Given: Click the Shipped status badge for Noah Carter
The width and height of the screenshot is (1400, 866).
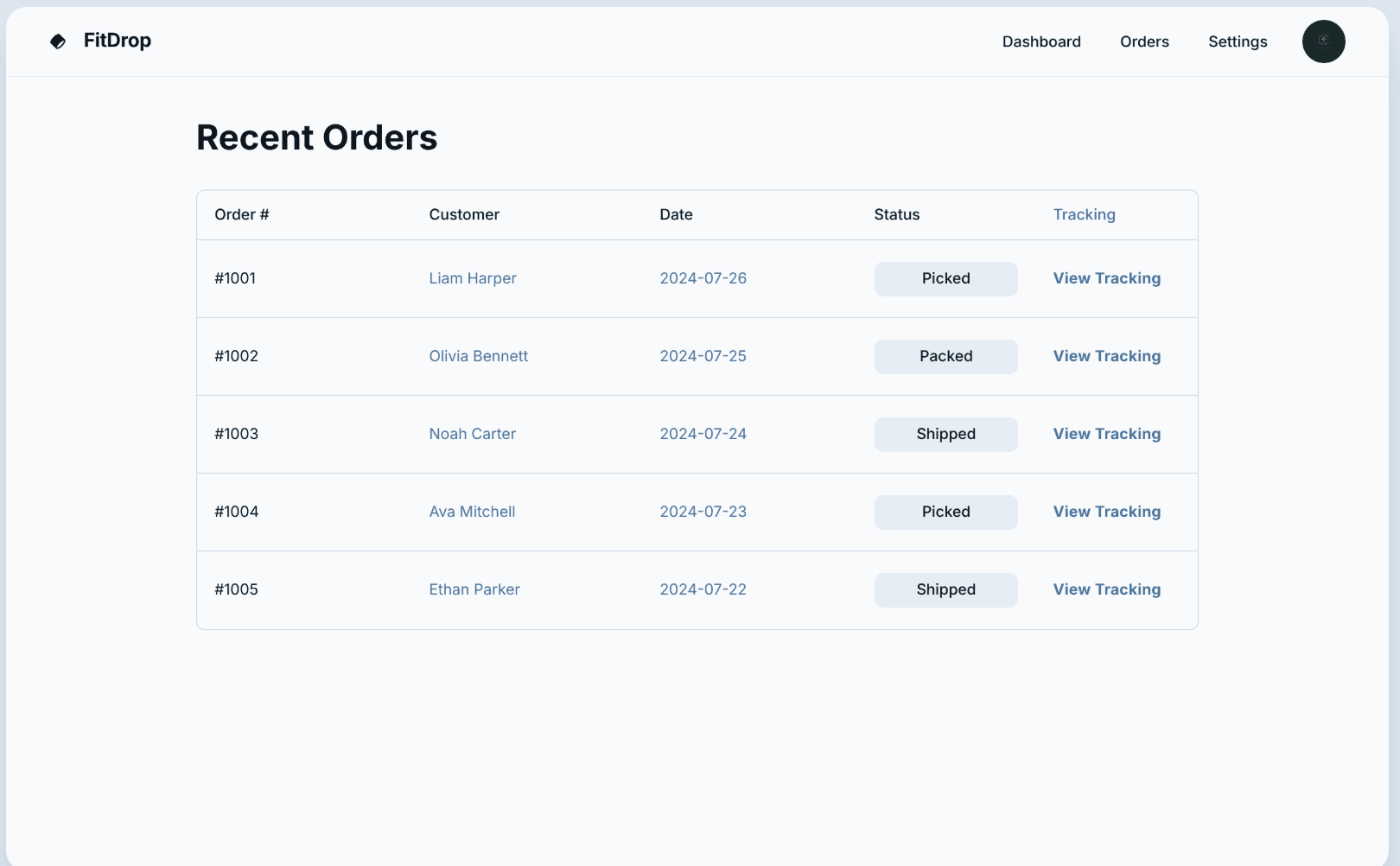Looking at the screenshot, I should 945,434.
